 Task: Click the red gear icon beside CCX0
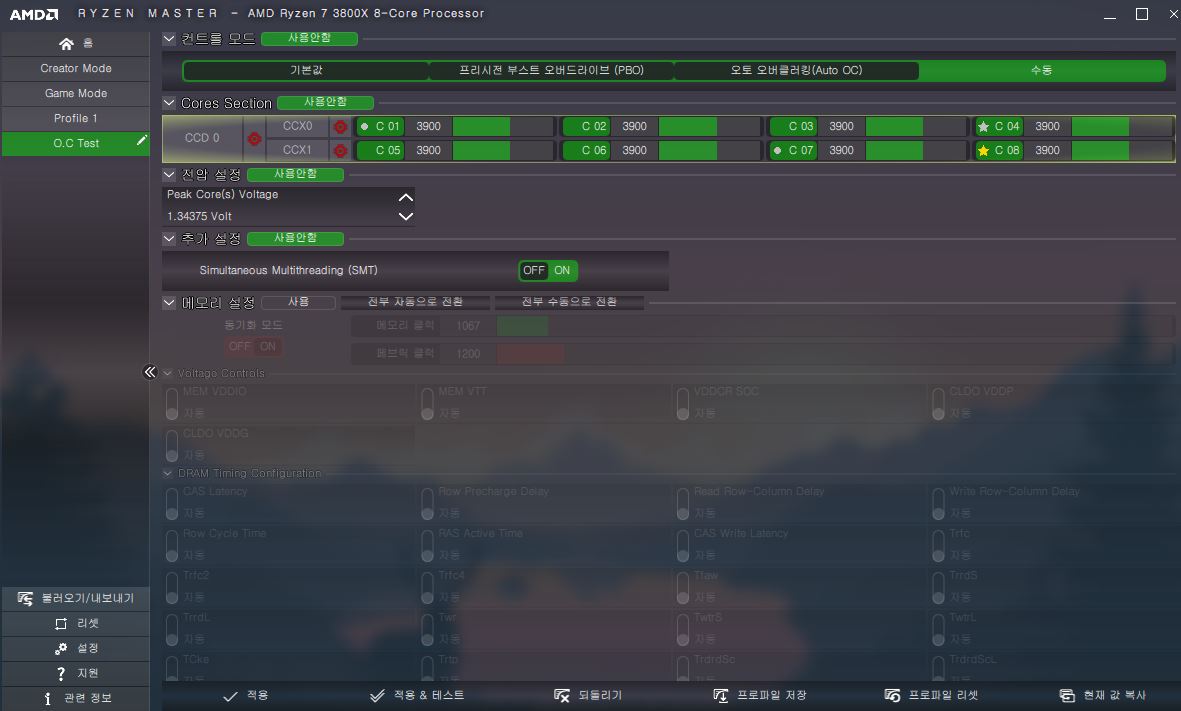tap(340, 127)
